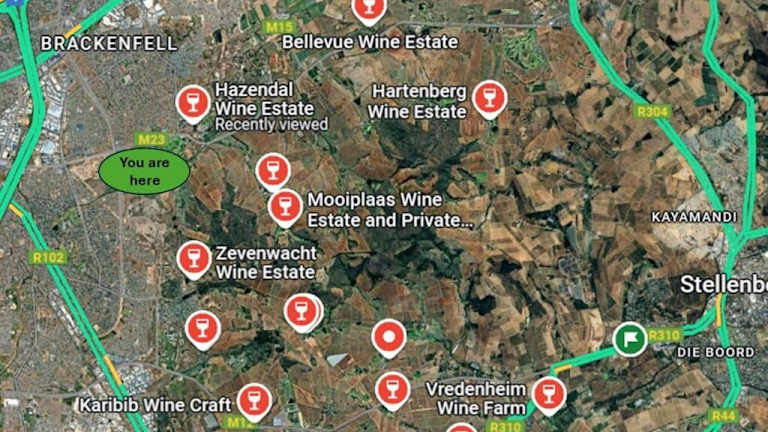Open the Karibib Wine Craft marker
This screenshot has height=432, width=768.
[x=254, y=401]
